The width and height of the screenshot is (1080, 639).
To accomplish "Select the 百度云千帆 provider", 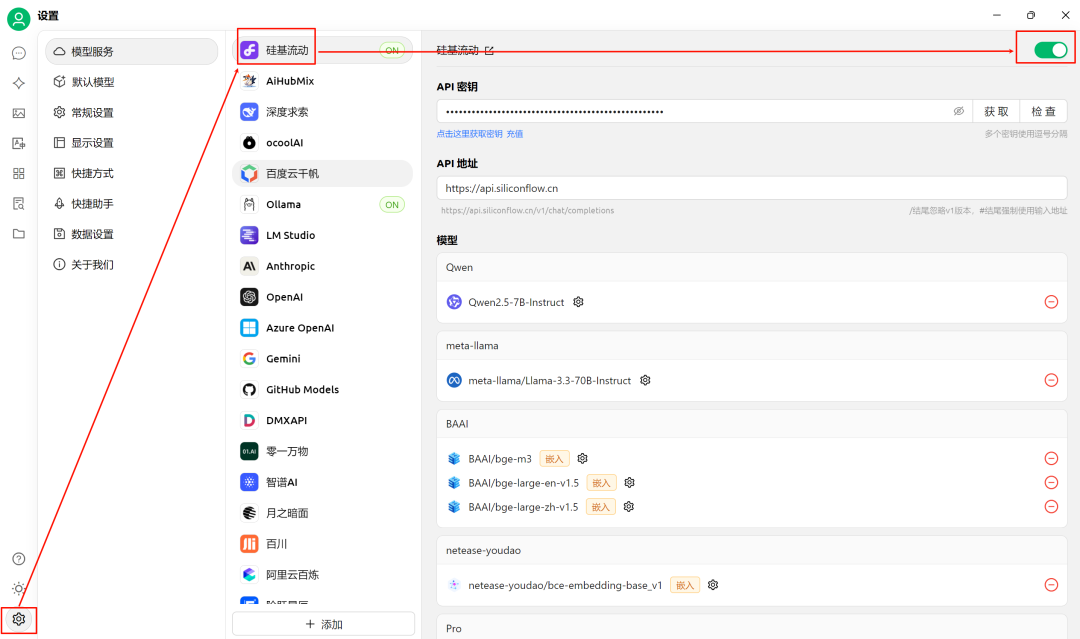I will click(322, 174).
